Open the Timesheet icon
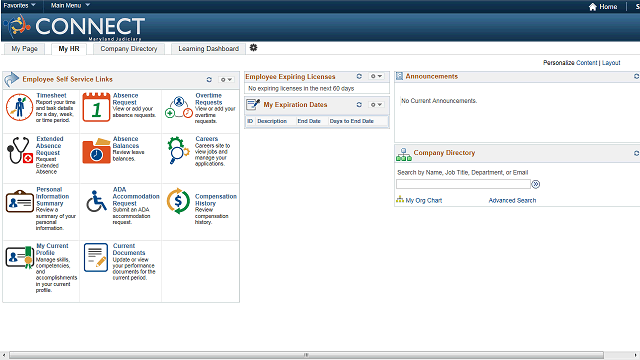The width and height of the screenshot is (640, 360). click(19, 107)
